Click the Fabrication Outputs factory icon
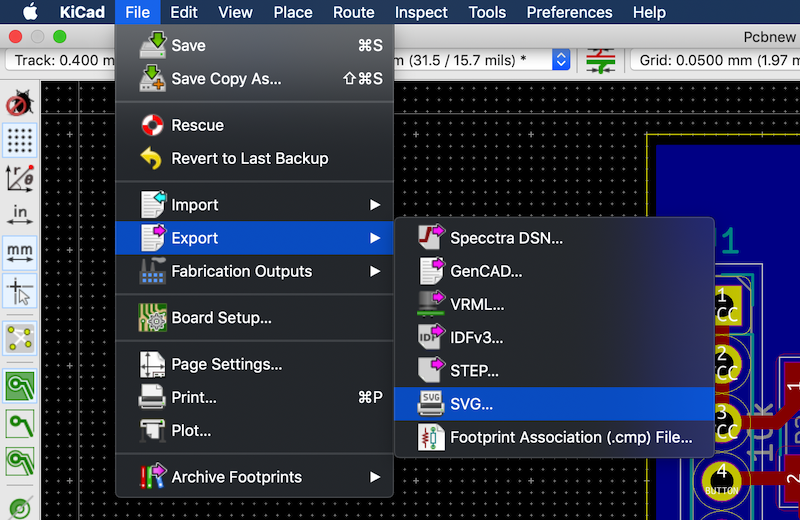Image resolution: width=800 pixels, height=520 pixels. [153, 271]
